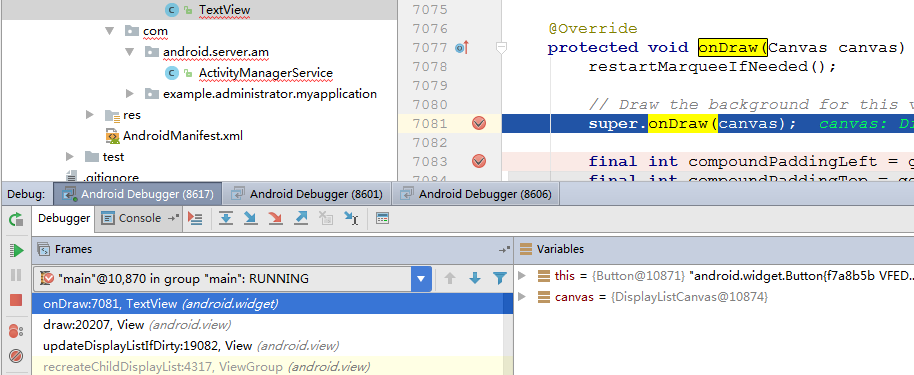Toggle the breakpoint on line 7083

pos(479,161)
